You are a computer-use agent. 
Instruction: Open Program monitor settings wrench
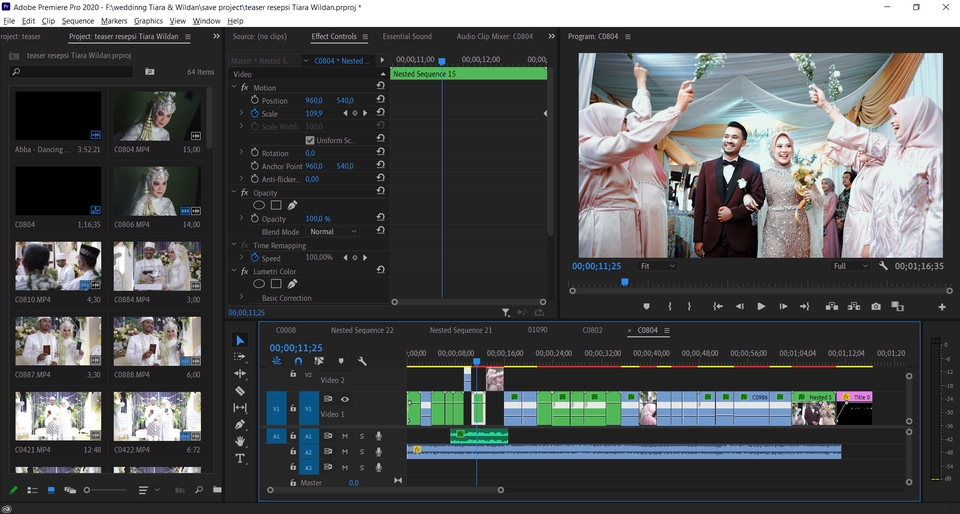point(883,266)
